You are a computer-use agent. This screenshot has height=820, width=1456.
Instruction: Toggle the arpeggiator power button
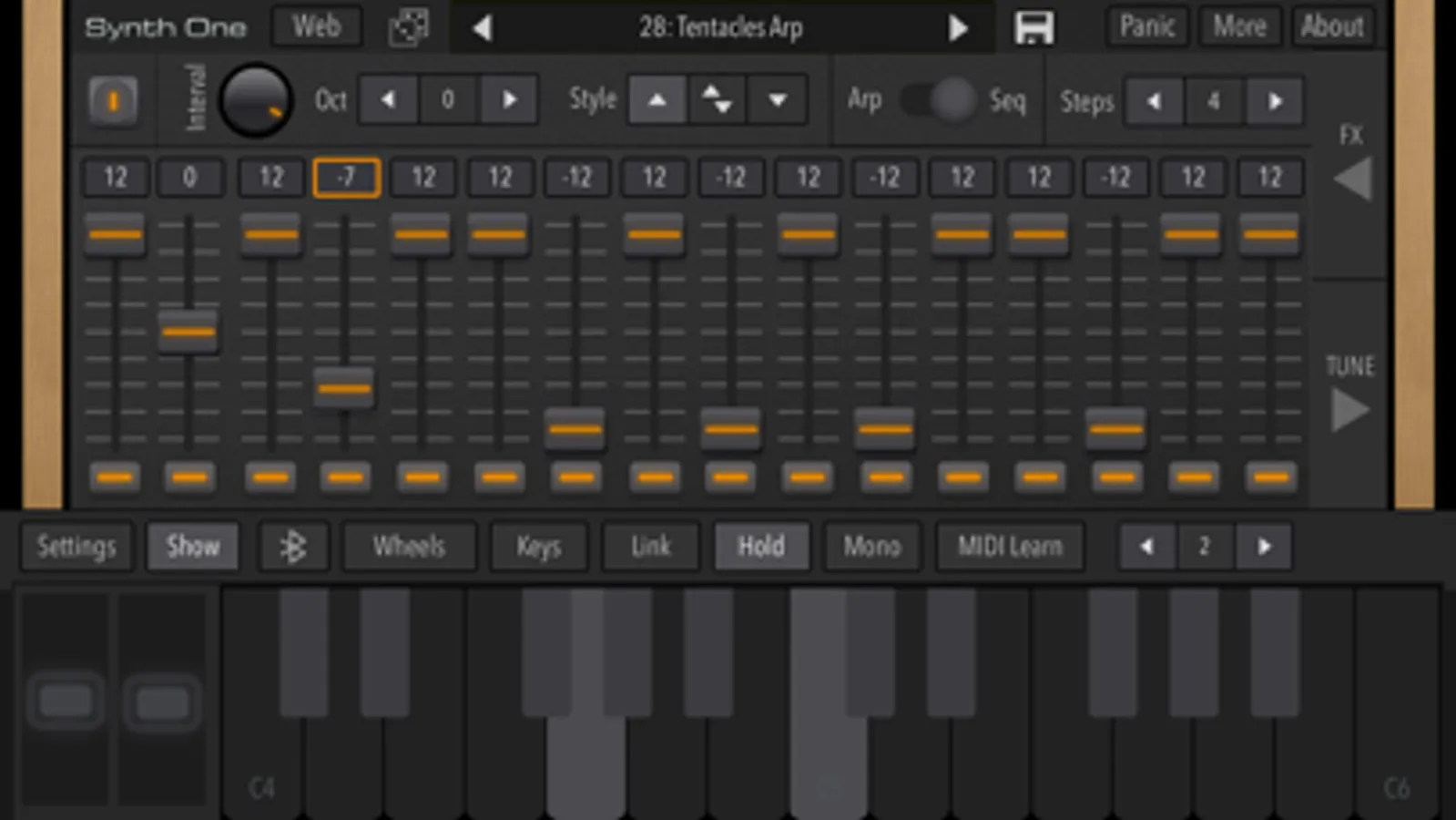114,100
